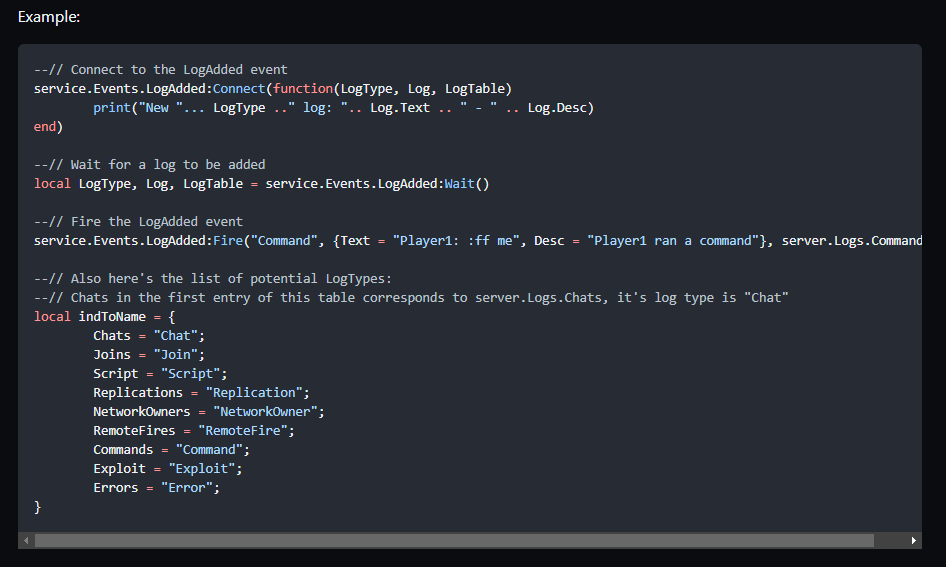Click the print statement line starting with "print("New "..."
Image resolution: width=946 pixels, height=567 pixels.
click(x=343, y=108)
